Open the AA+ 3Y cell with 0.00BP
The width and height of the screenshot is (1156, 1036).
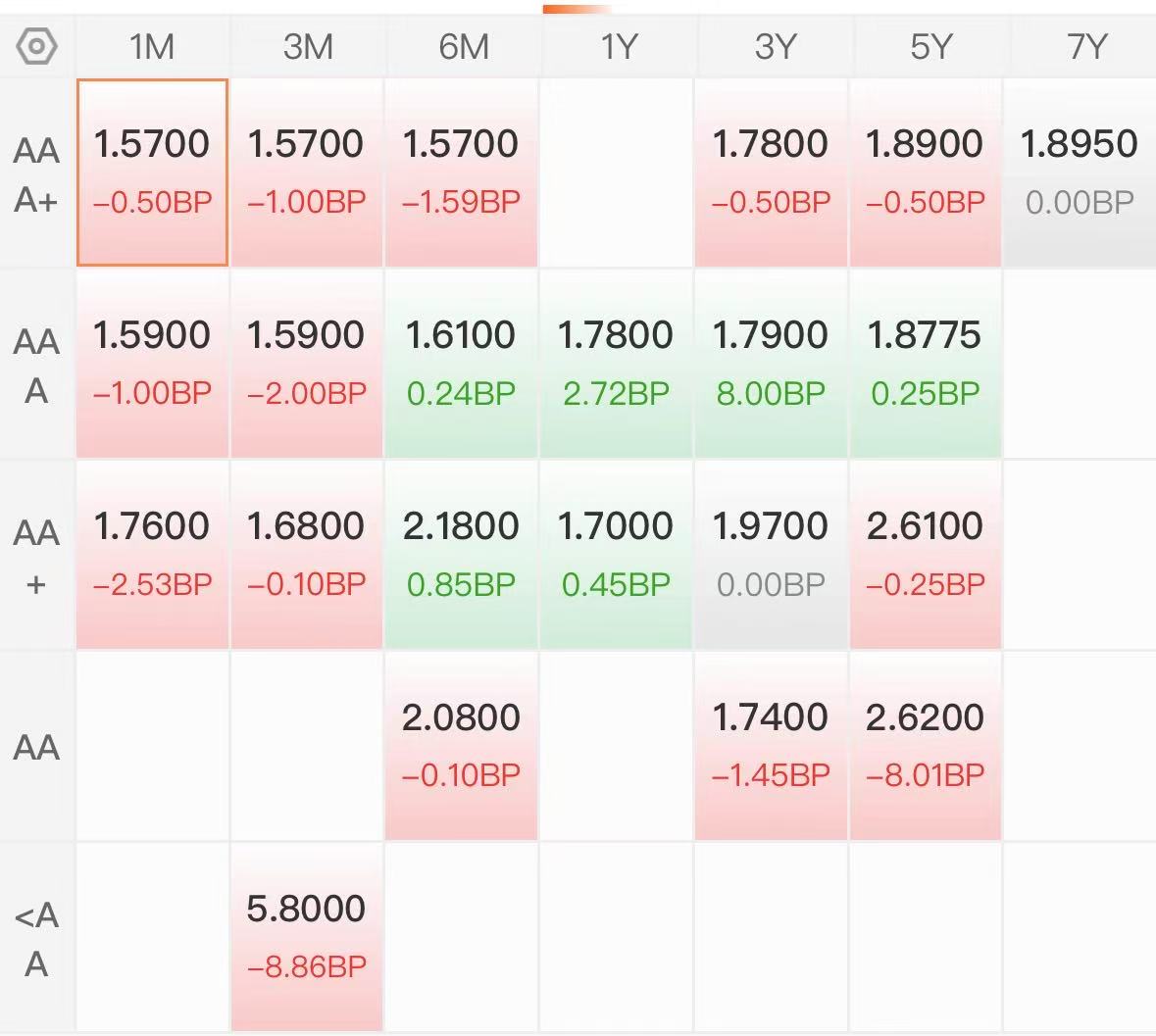click(x=771, y=555)
